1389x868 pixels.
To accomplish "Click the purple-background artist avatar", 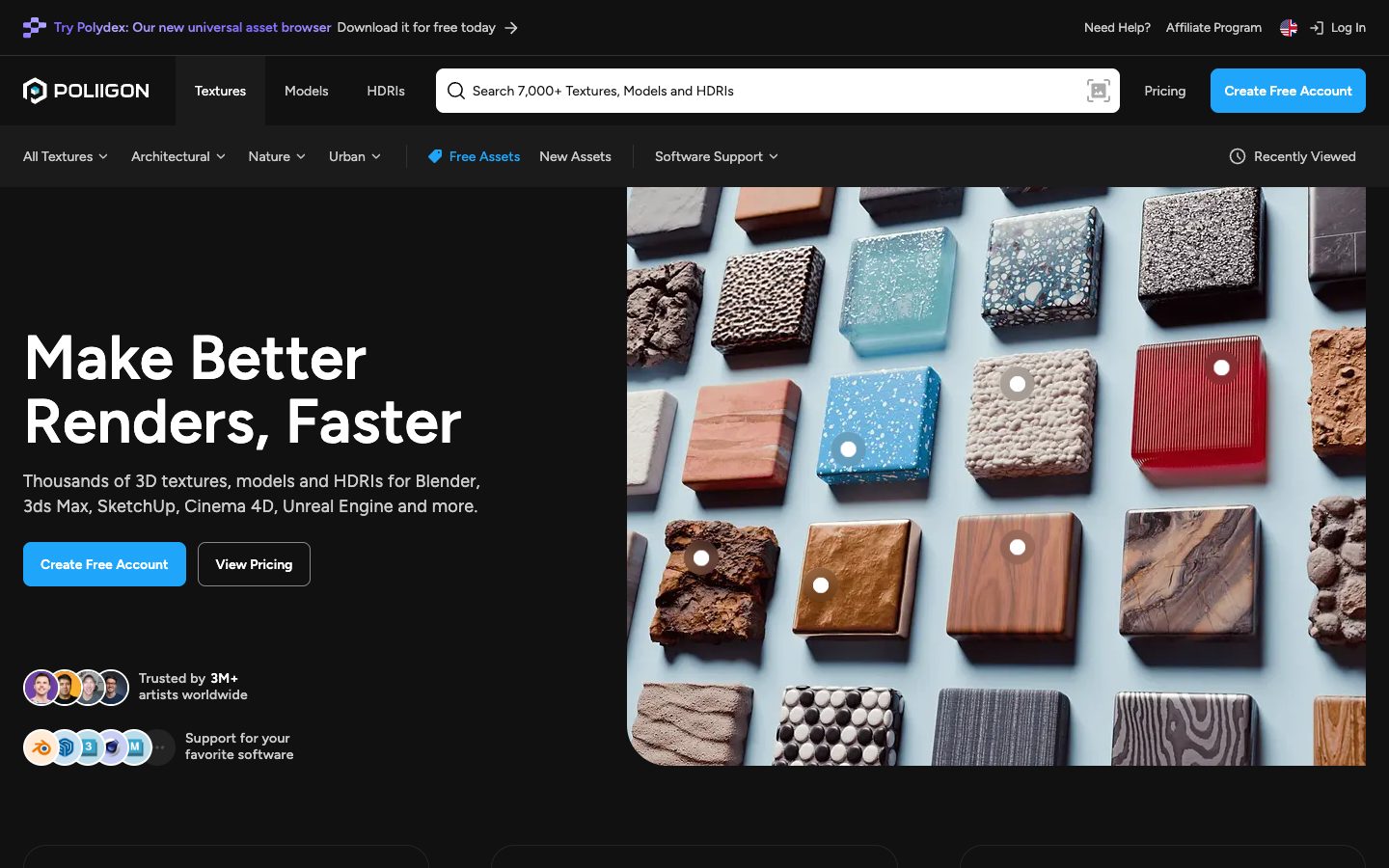I will (41, 688).
